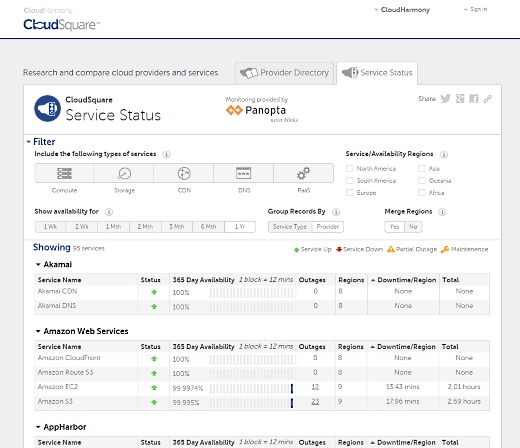Show availability for 2 Mth
Image resolution: width=520 pixels, height=448 pixels.
145,227
